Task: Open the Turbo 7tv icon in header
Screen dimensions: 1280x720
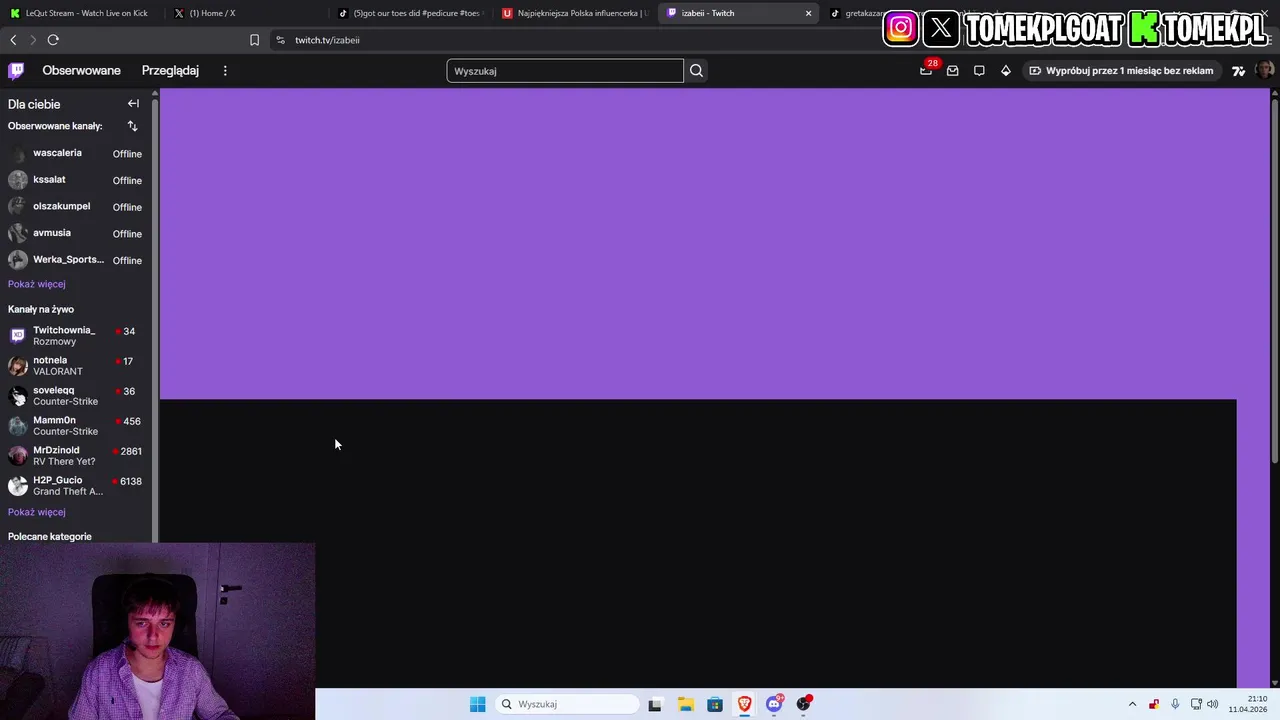Action: [1238, 71]
